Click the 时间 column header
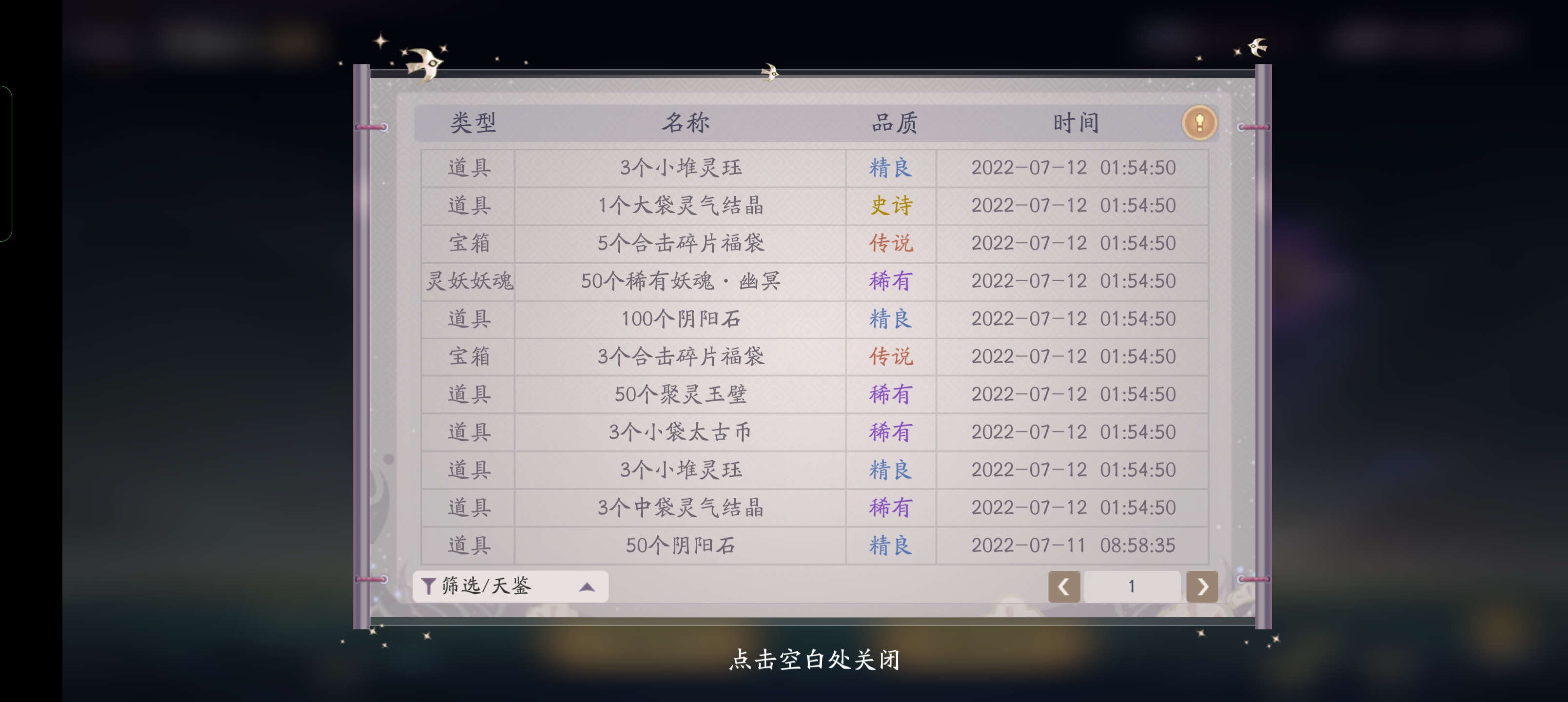The height and width of the screenshot is (702, 1568). tap(1076, 123)
